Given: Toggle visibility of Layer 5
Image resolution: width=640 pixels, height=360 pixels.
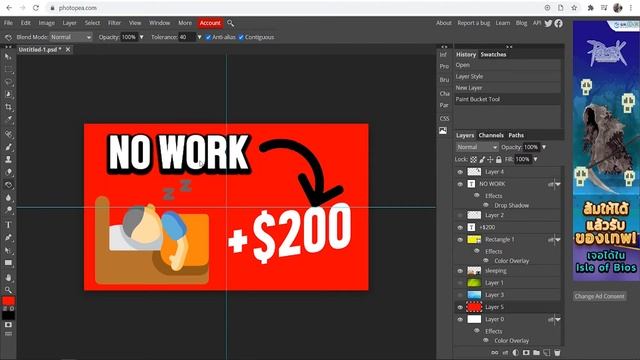Looking at the screenshot, I should click(460, 307).
